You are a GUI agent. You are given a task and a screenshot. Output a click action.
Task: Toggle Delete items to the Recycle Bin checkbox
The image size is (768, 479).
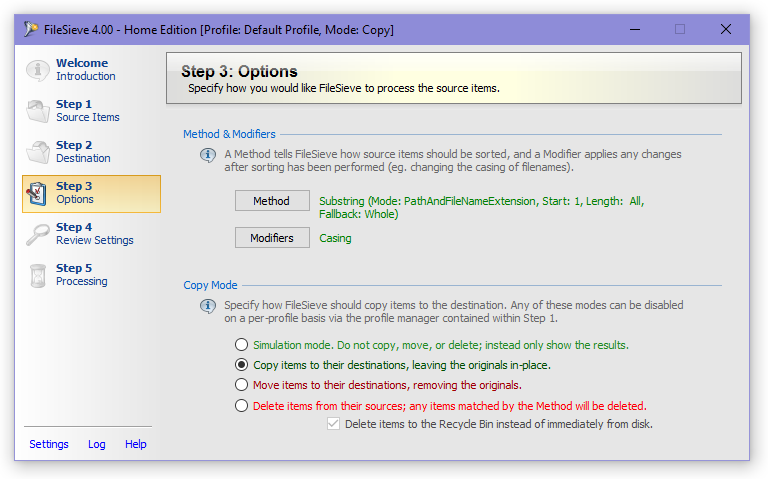(x=333, y=424)
